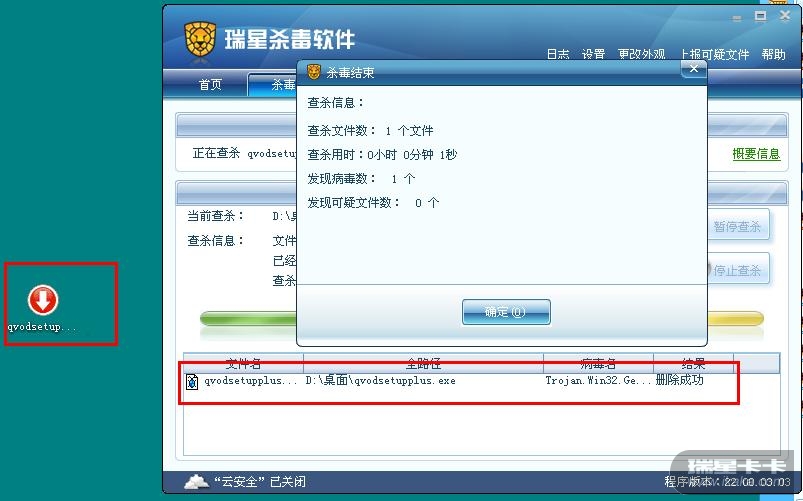This screenshot has height=501, width=803.
Task: Click the 停止查杀 button
Action: click(738, 270)
